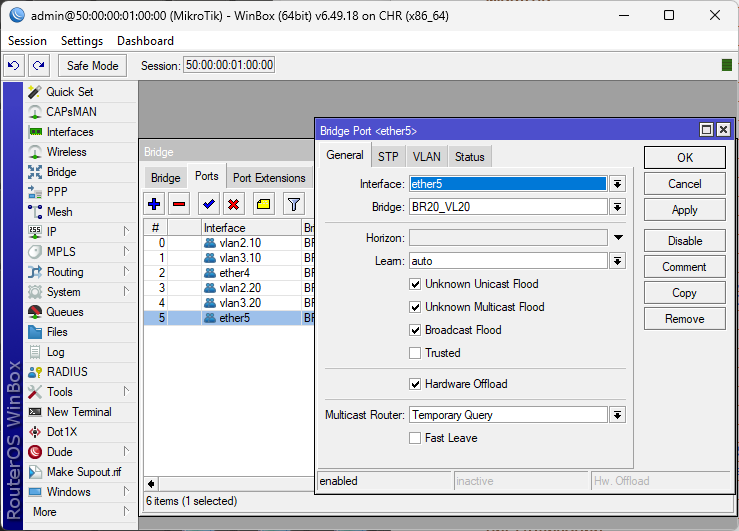The height and width of the screenshot is (531, 739).
Task: Open the Bridge dropdown showing BR20_VL20
Action: tap(618, 207)
